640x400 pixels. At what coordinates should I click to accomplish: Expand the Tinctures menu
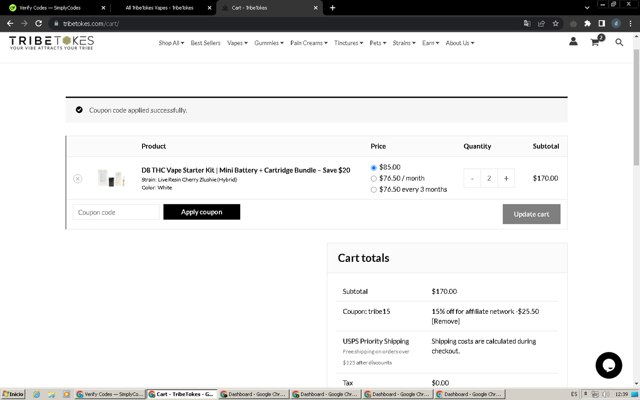pos(348,43)
